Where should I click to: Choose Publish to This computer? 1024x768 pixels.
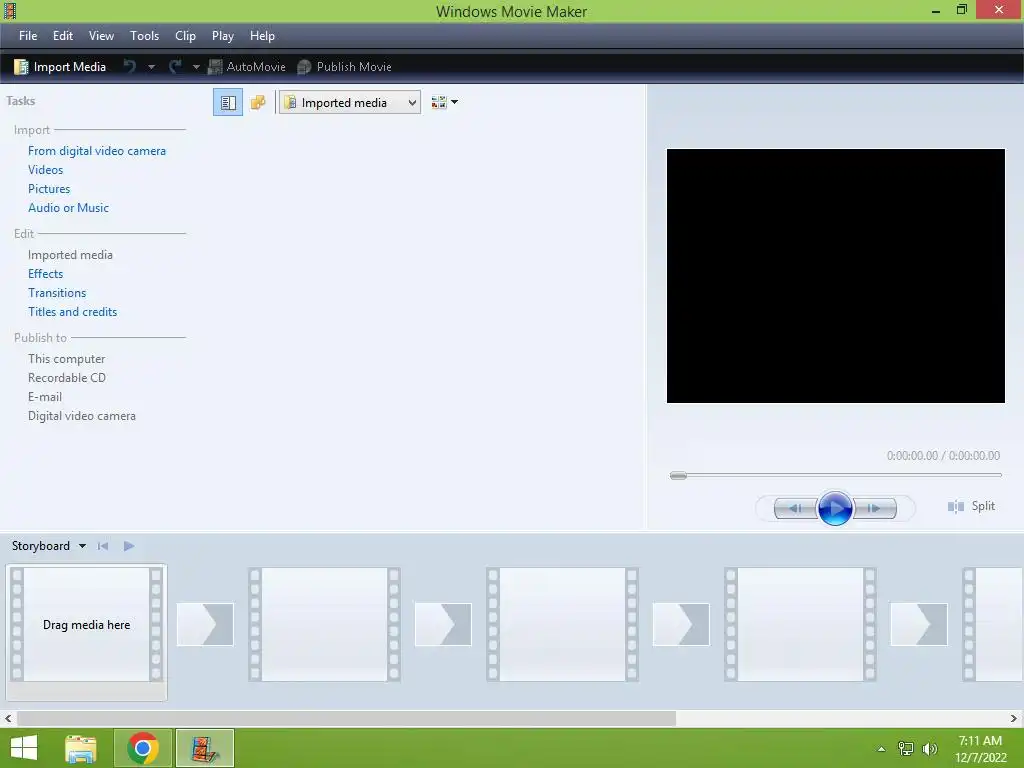point(67,359)
